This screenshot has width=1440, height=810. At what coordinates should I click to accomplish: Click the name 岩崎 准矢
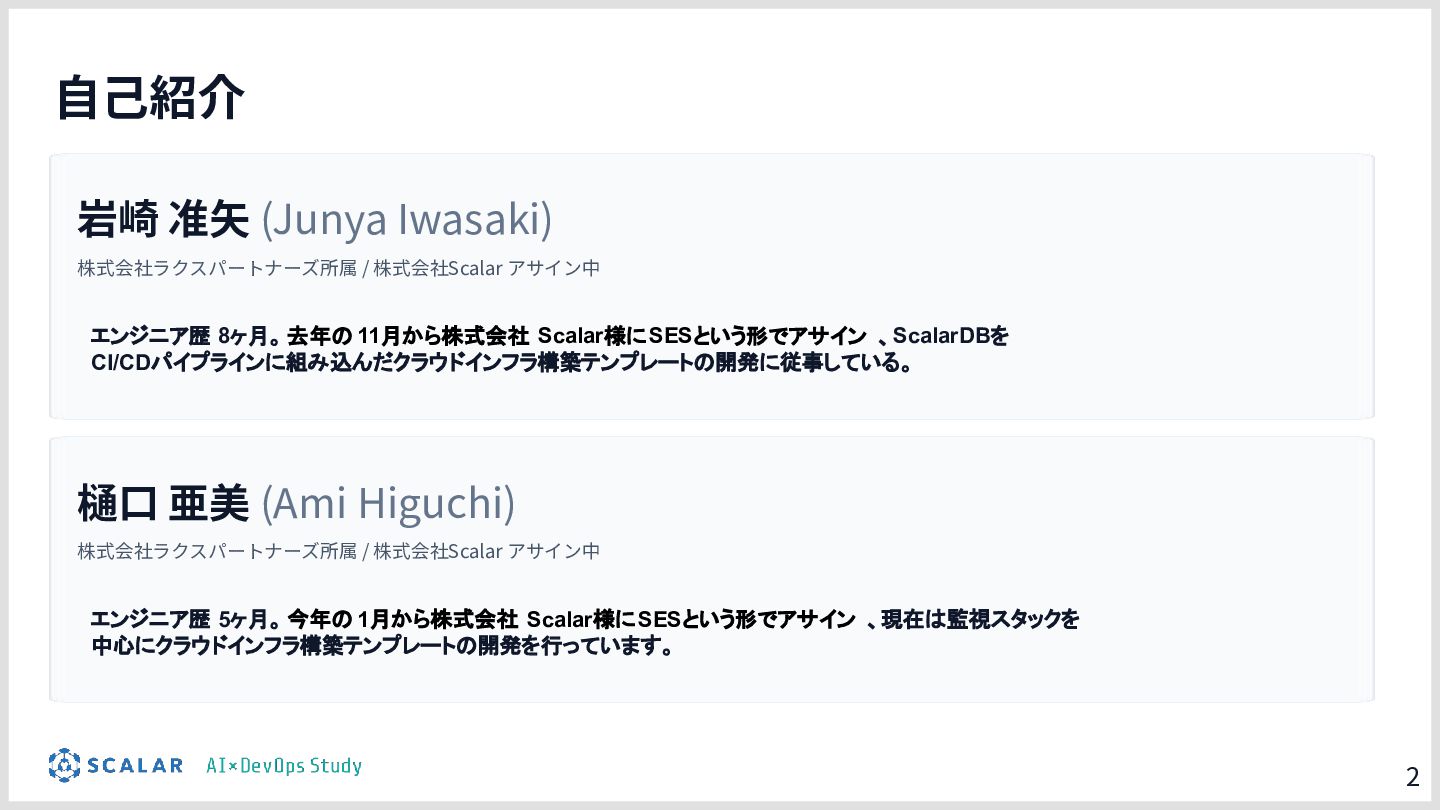pos(163,220)
